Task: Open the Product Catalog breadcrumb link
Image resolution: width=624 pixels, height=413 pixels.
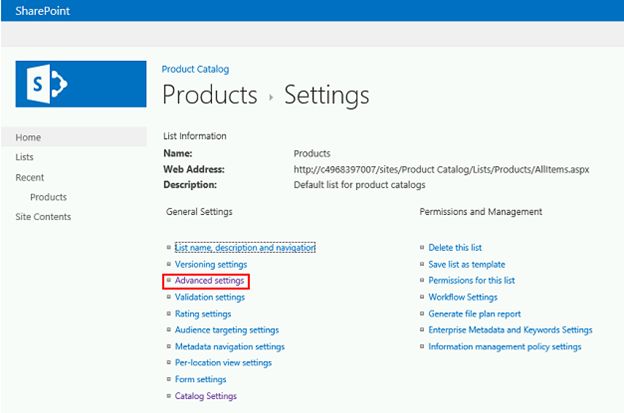Action: pos(195,69)
